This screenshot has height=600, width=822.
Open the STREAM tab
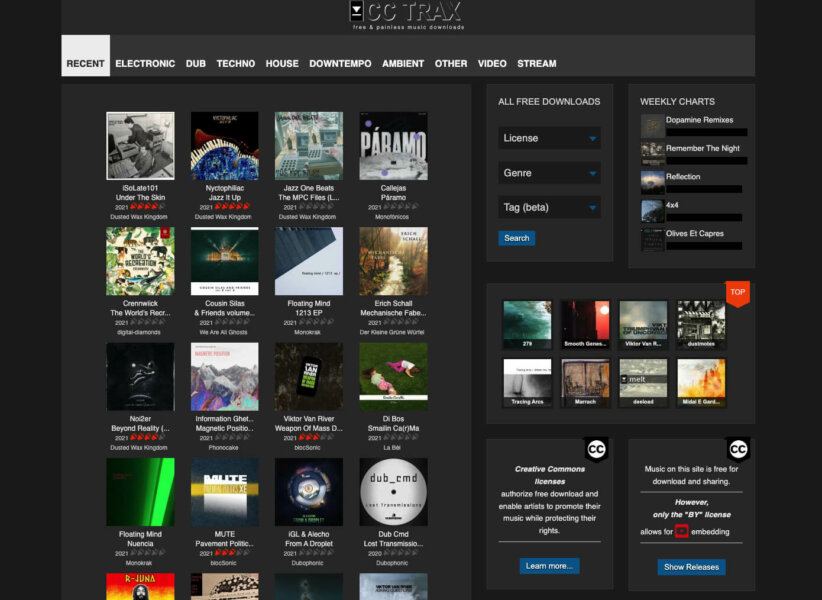click(537, 63)
